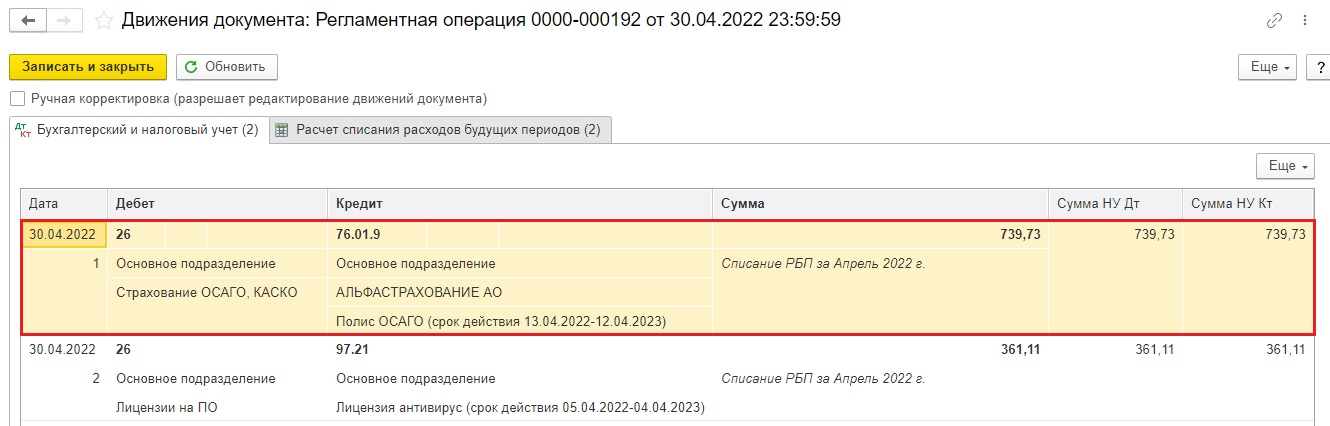Go forward with the right arrow button
This screenshot has width=1330, height=426.
click(64, 20)
